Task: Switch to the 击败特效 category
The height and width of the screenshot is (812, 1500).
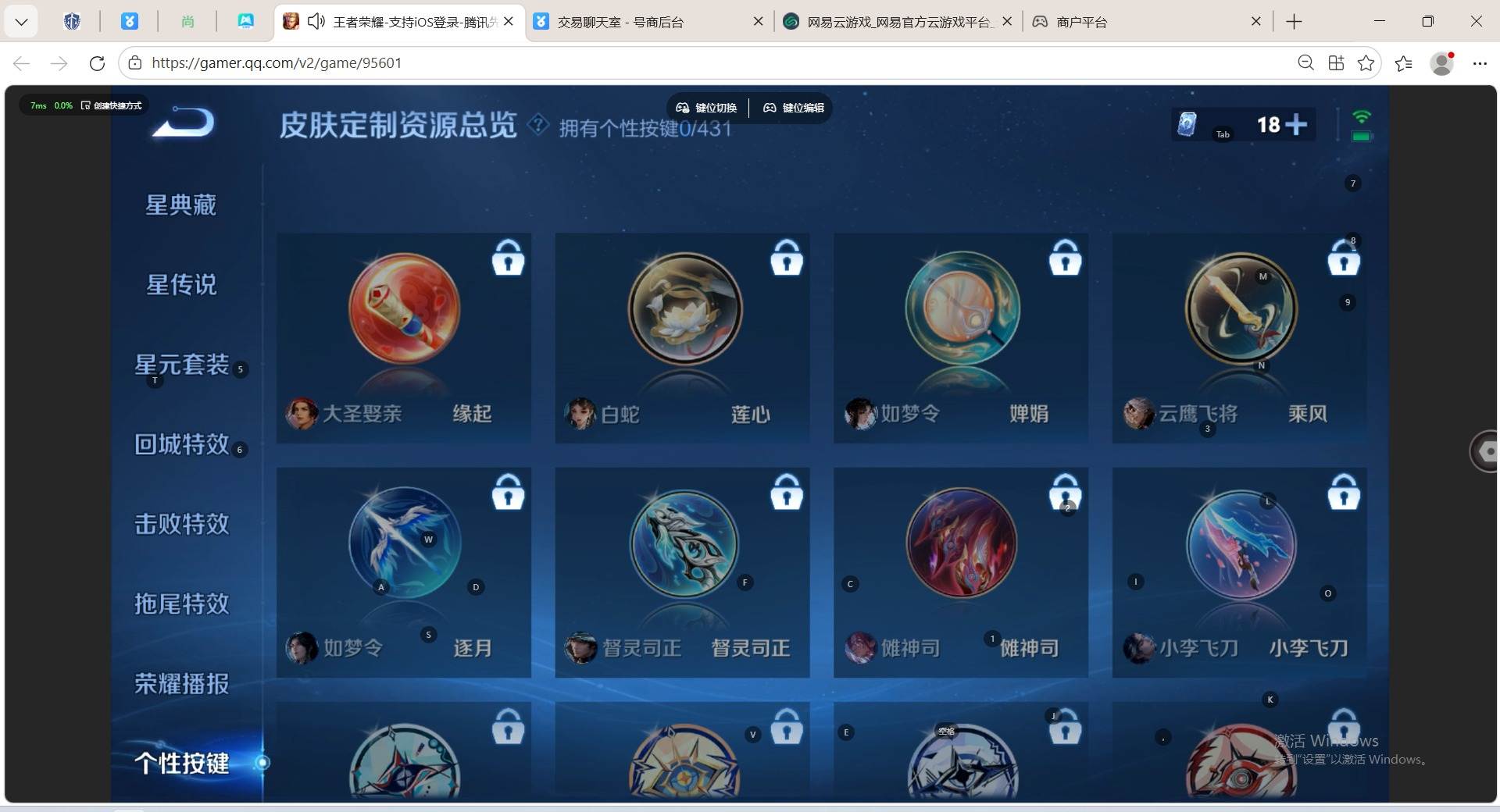Action: pos(181,524)
